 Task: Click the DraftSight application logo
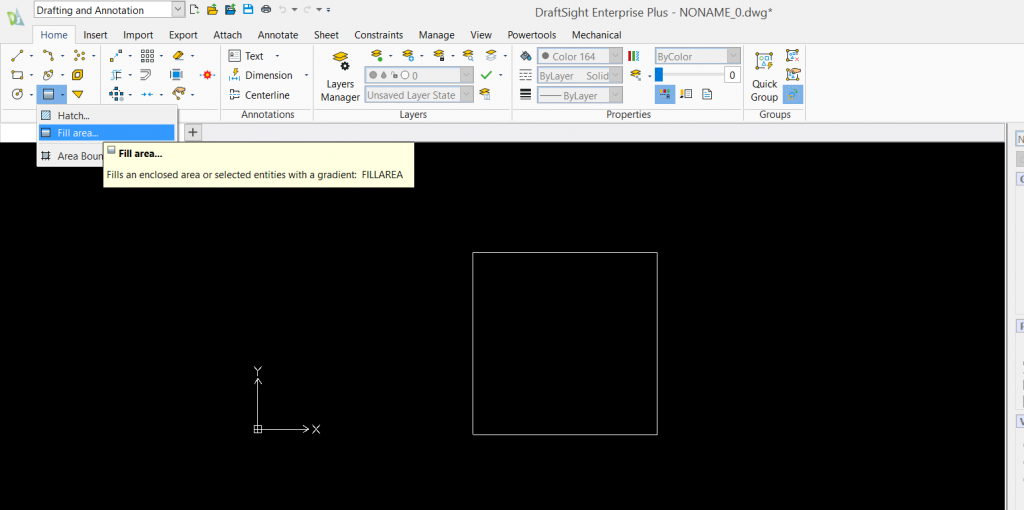coord(16,18)
